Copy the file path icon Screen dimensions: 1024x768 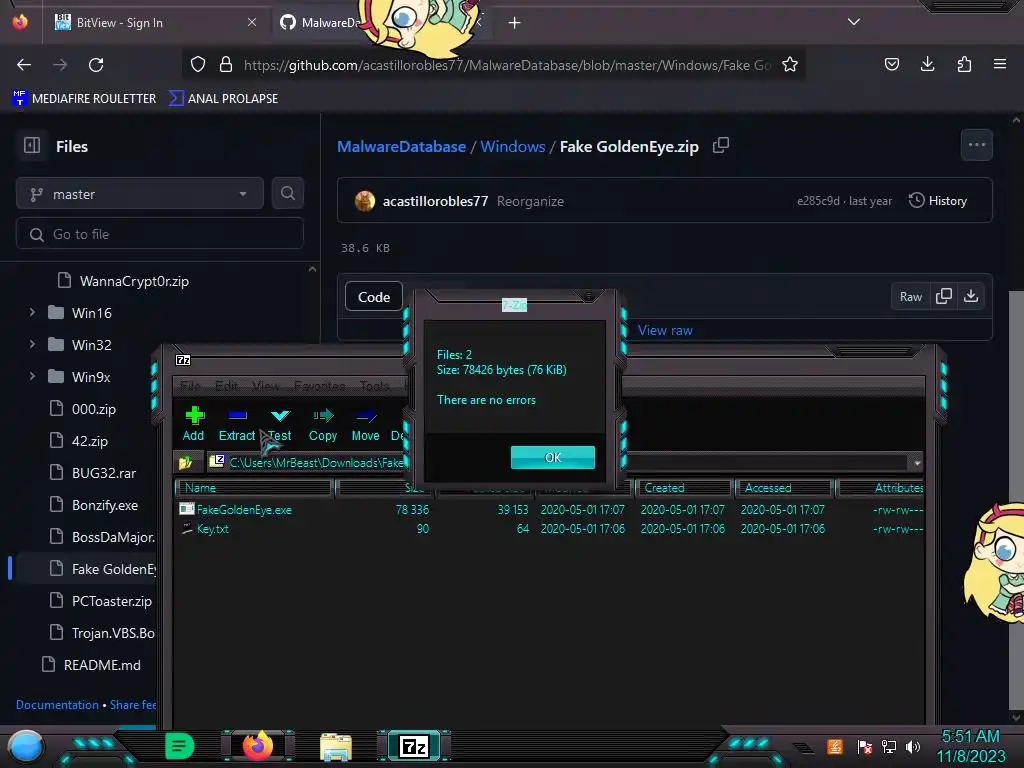click(x=720, y=145)
